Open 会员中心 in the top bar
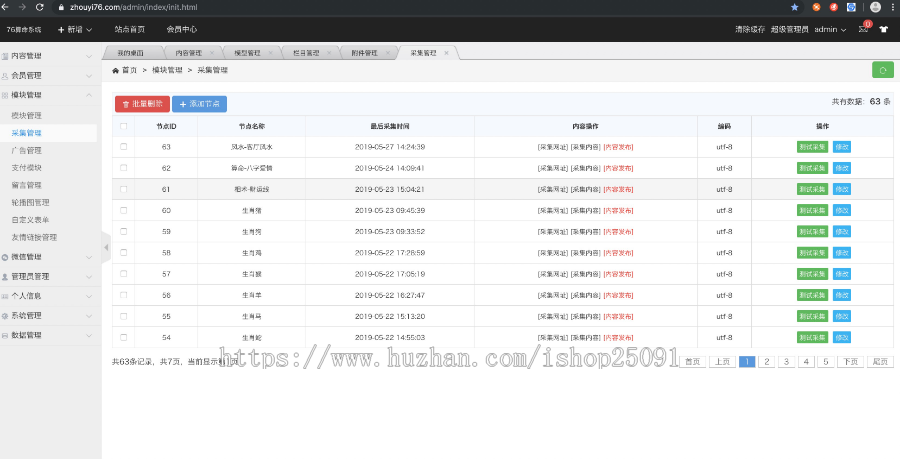Screen dimensions: 900x459 click(182, 29)
